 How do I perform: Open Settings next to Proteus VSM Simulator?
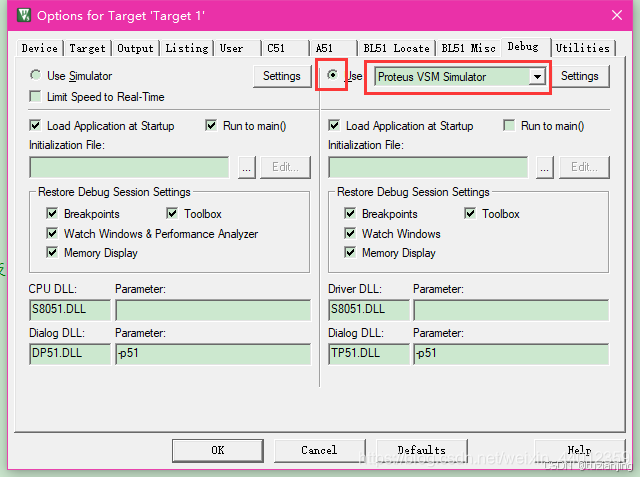pyautogui.click(x=579, y=76)
